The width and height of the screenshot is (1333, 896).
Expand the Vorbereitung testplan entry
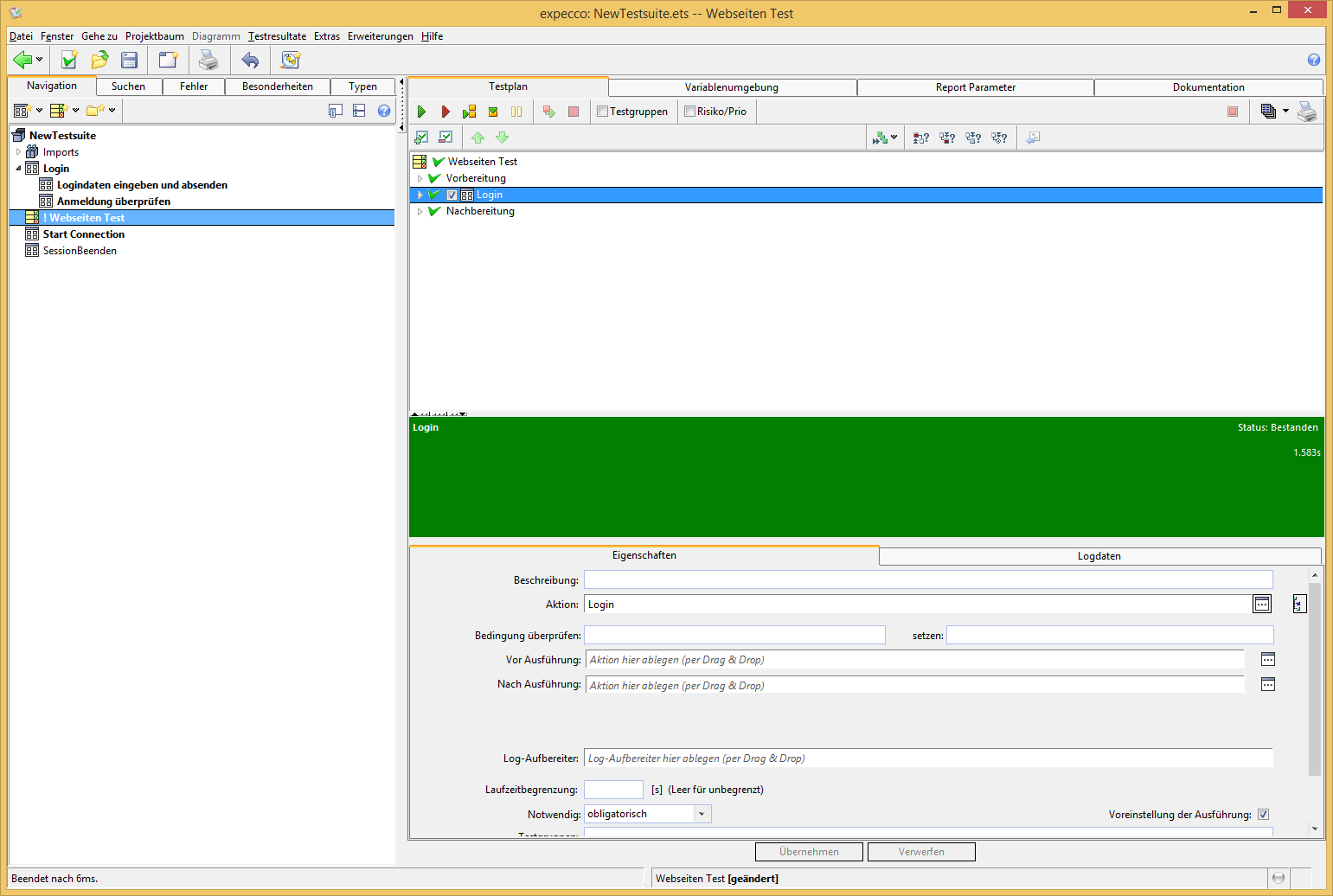click(420, 178)
